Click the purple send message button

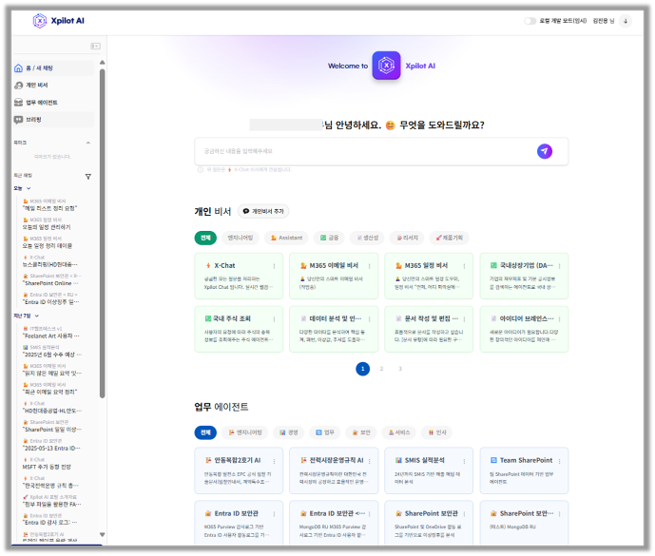(x=544, y=151)
